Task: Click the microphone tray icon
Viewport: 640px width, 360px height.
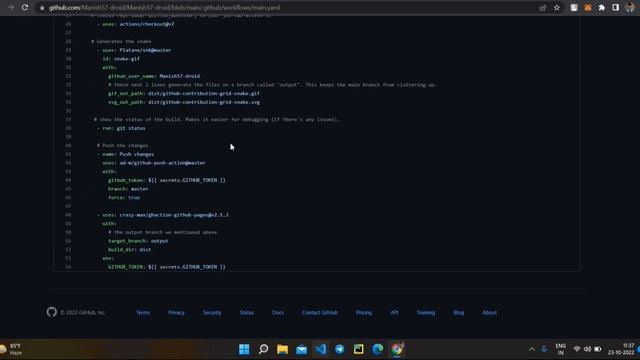Action: coord(544,349)
